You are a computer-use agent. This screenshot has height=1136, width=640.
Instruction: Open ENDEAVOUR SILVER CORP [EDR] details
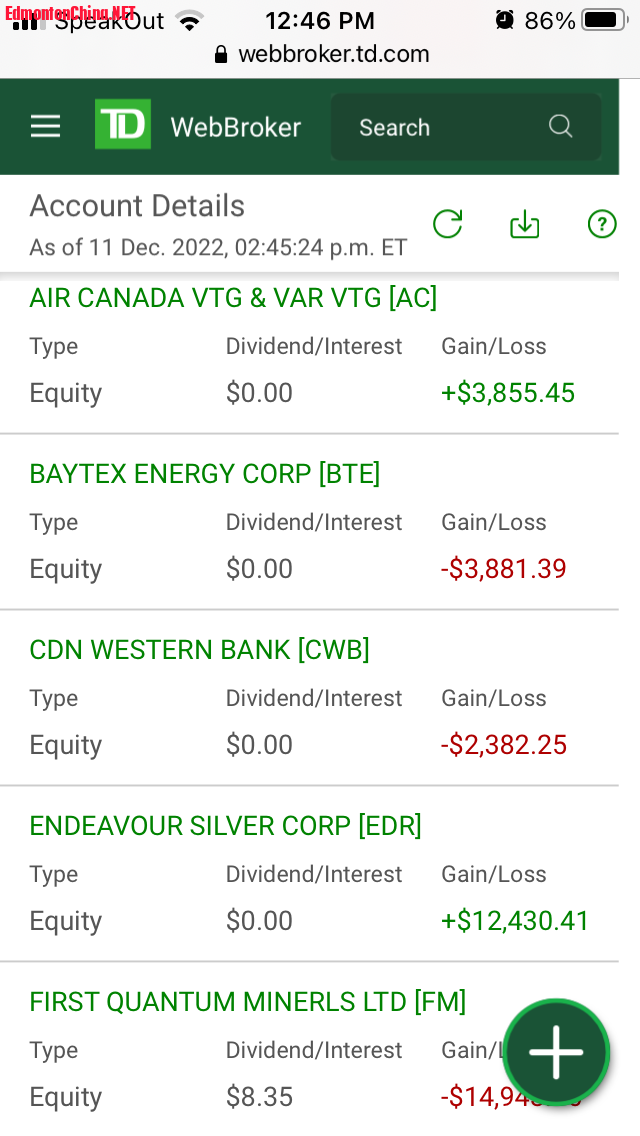(x=225, y=826)
